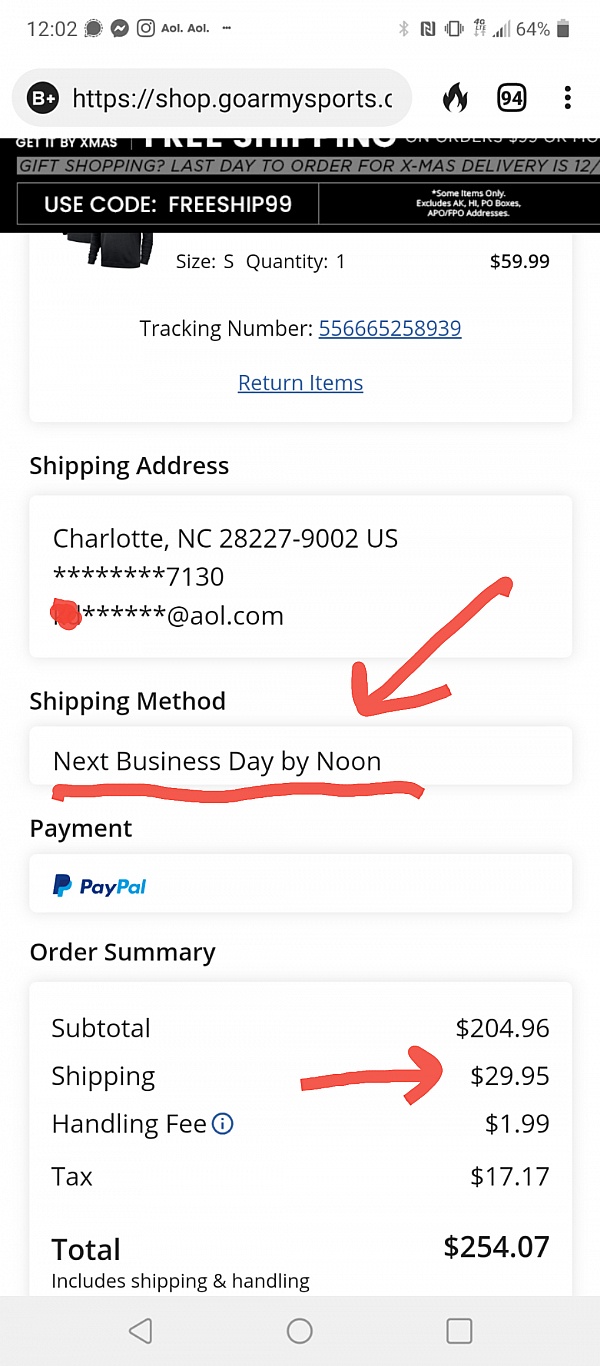
Task: Tap the fire button to clear data
Action: point(455,98)
